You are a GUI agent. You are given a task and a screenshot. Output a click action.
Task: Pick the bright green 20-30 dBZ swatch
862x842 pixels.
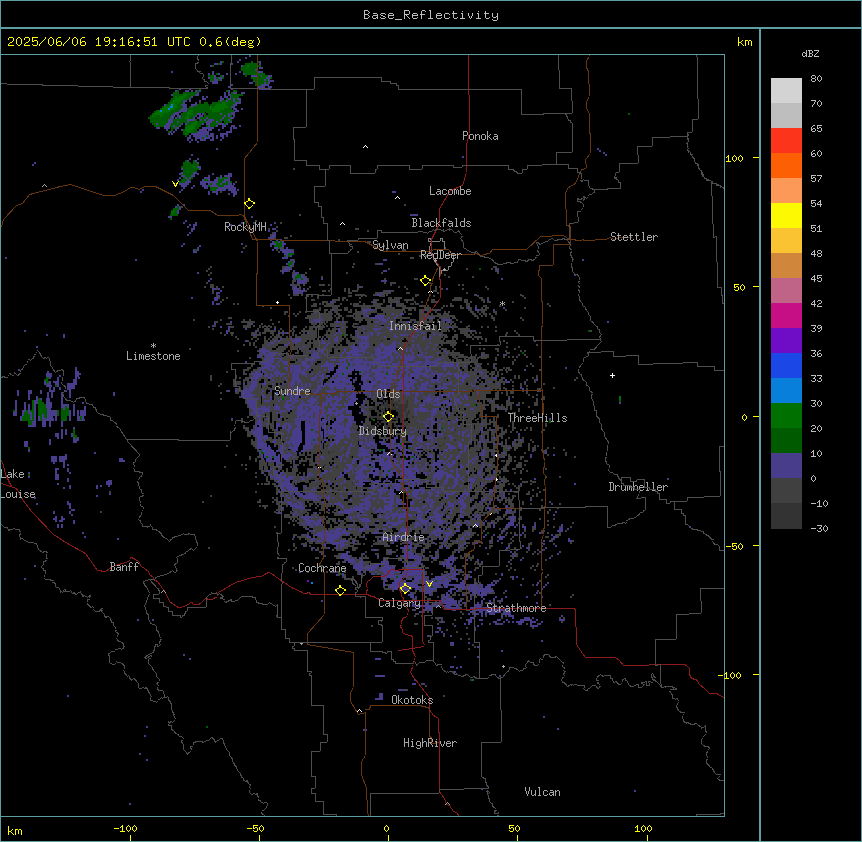(x=786, y=416)
